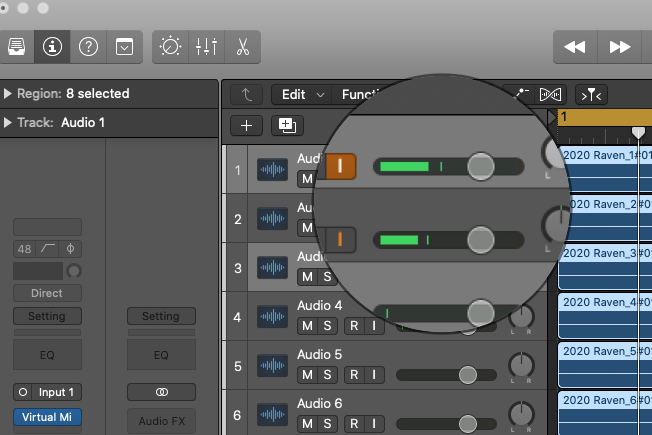Open the Edit menu dropdown
The width and height of the screenshot is (652, 435).
tap(301, 95)
